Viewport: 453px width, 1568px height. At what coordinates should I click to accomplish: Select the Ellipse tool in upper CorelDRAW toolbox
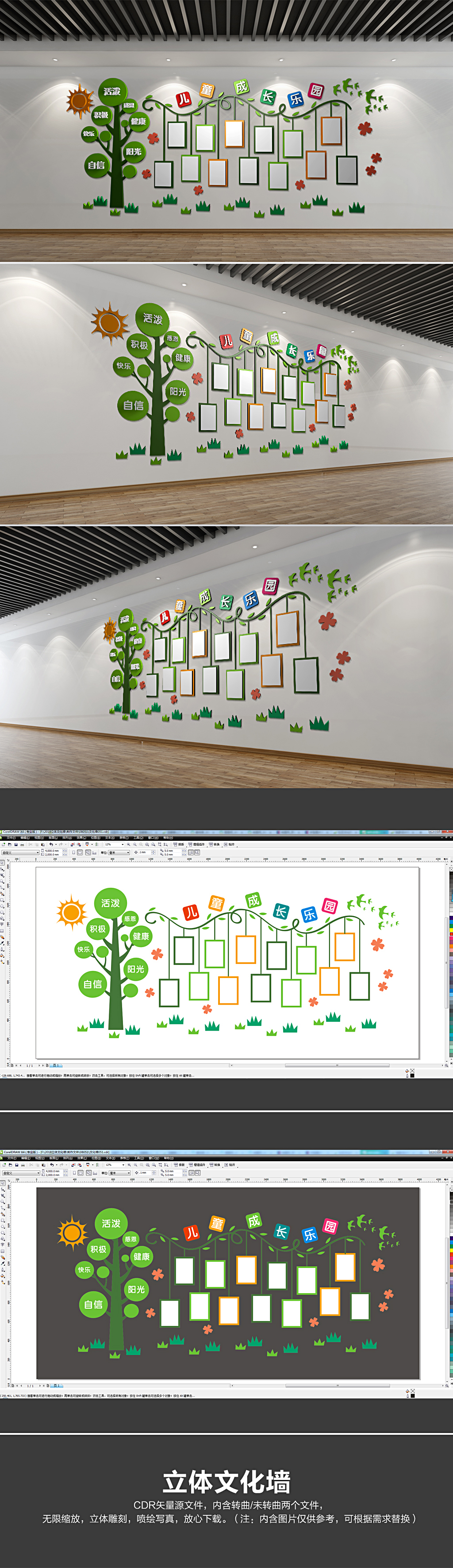coord(2,906)
